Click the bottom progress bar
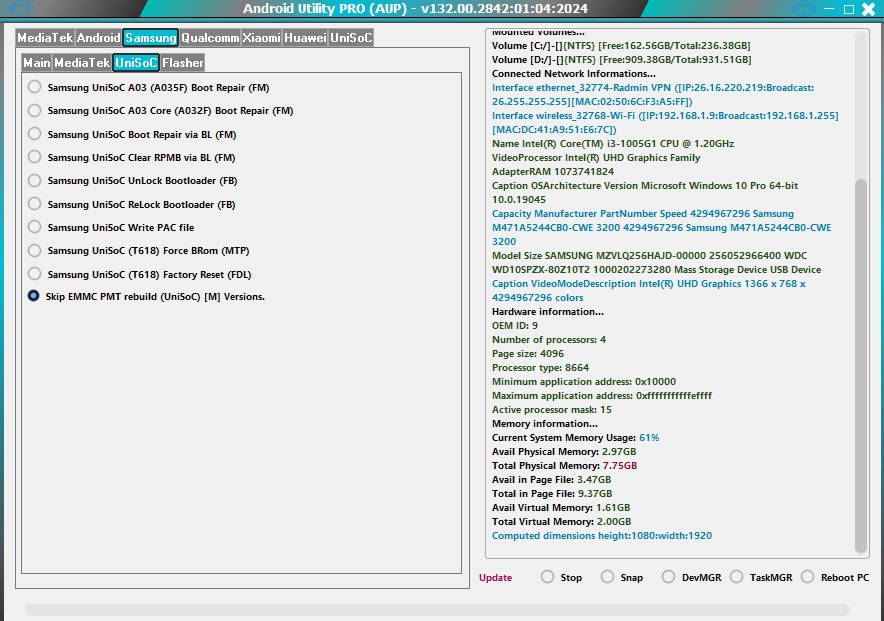This screenshot has height=621, width=884. coord(440,608)
